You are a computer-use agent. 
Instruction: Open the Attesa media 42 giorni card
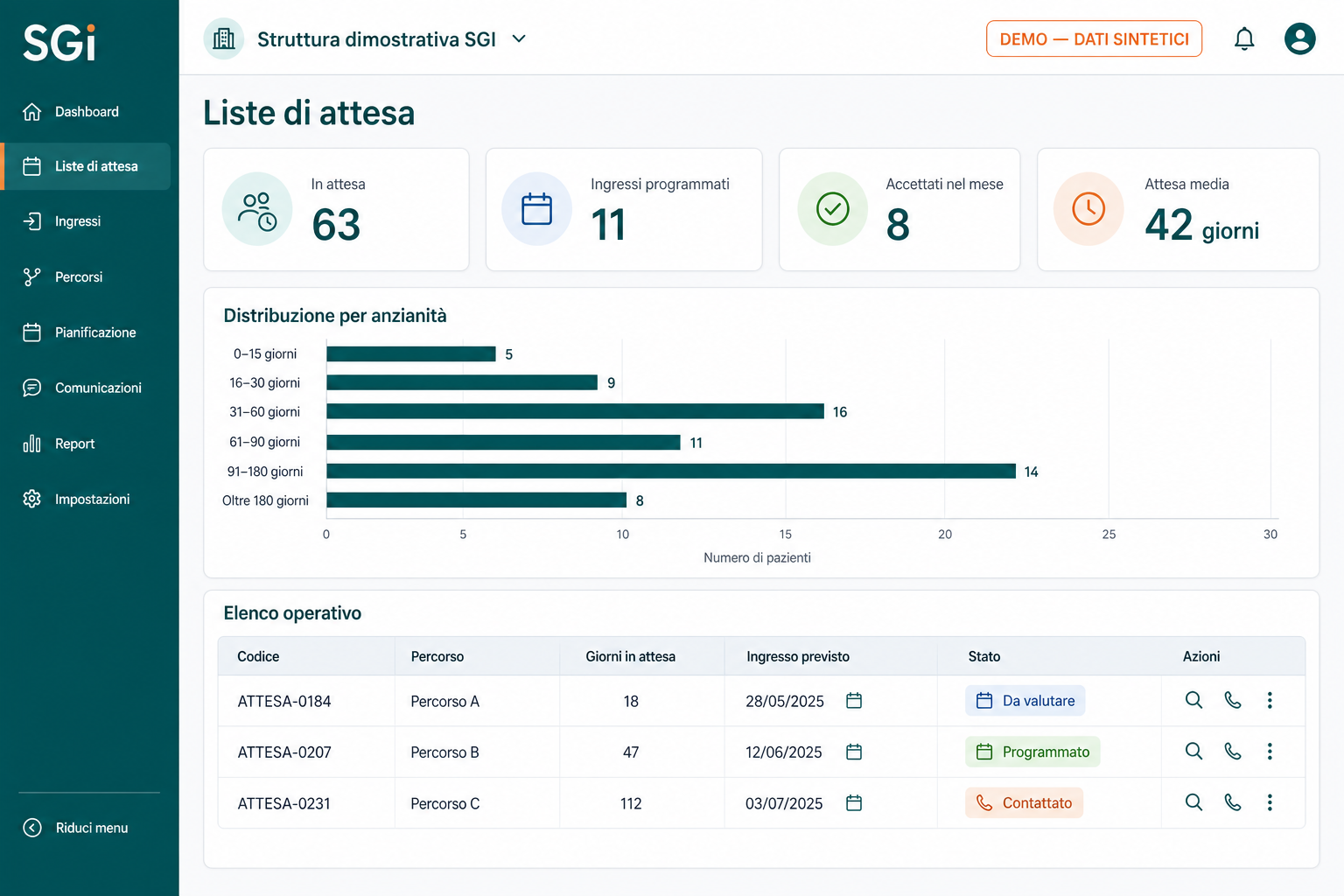[x=1178, y=210]
